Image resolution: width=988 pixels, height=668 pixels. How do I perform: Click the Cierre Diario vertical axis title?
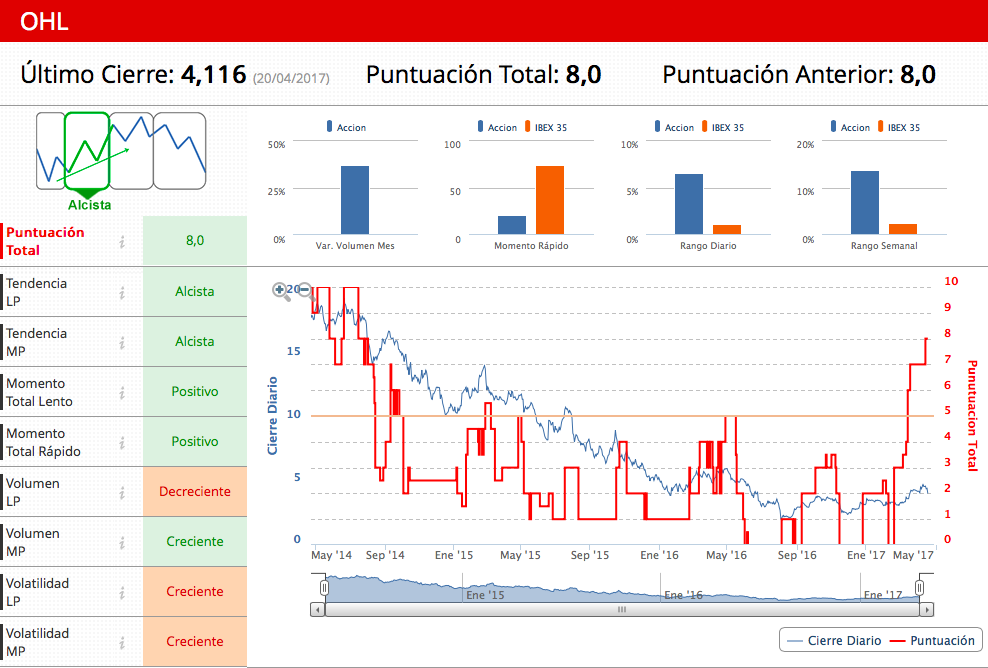tap(272, 416)
